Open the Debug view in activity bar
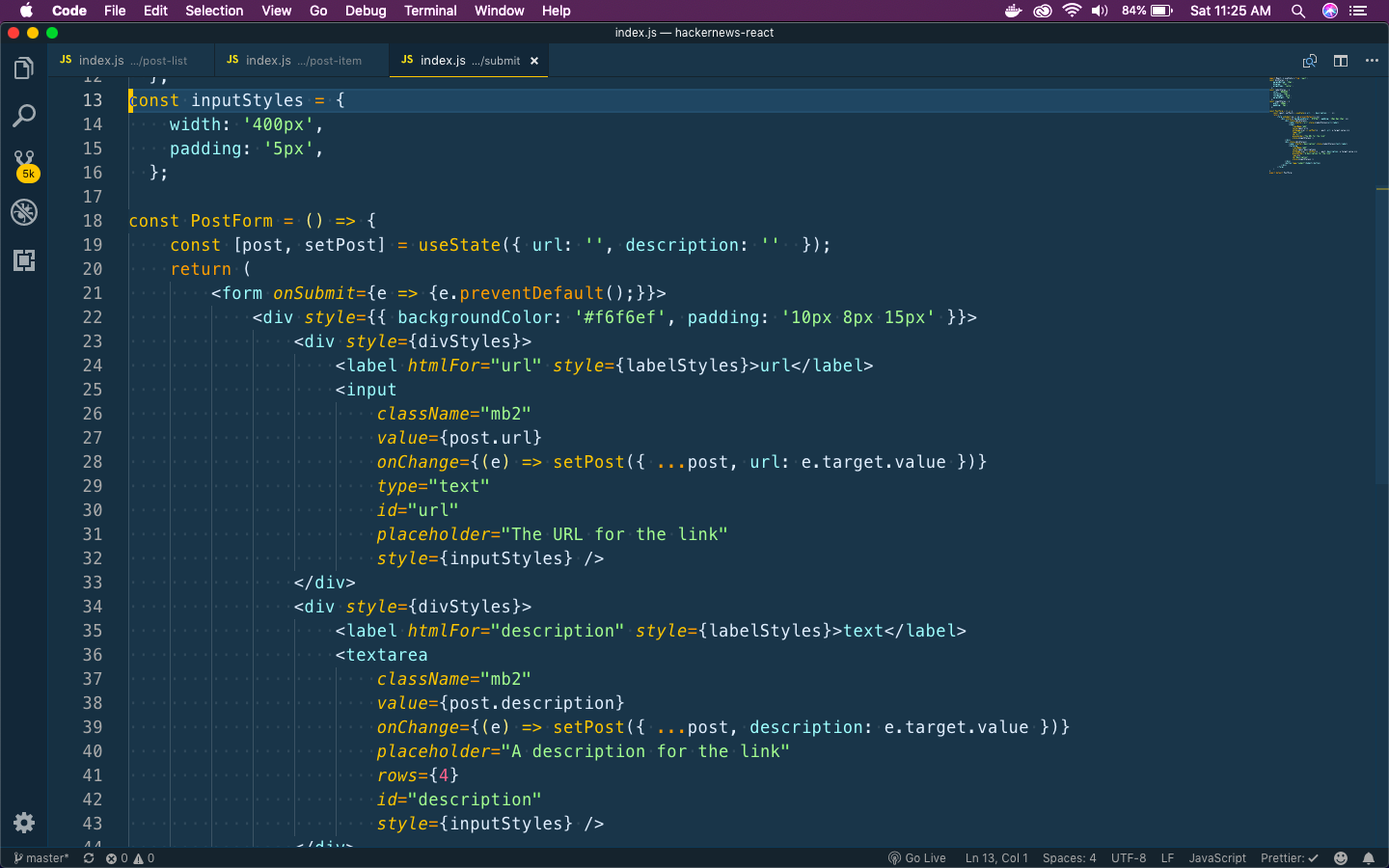The image size is (1389, 868). [24, 212]
